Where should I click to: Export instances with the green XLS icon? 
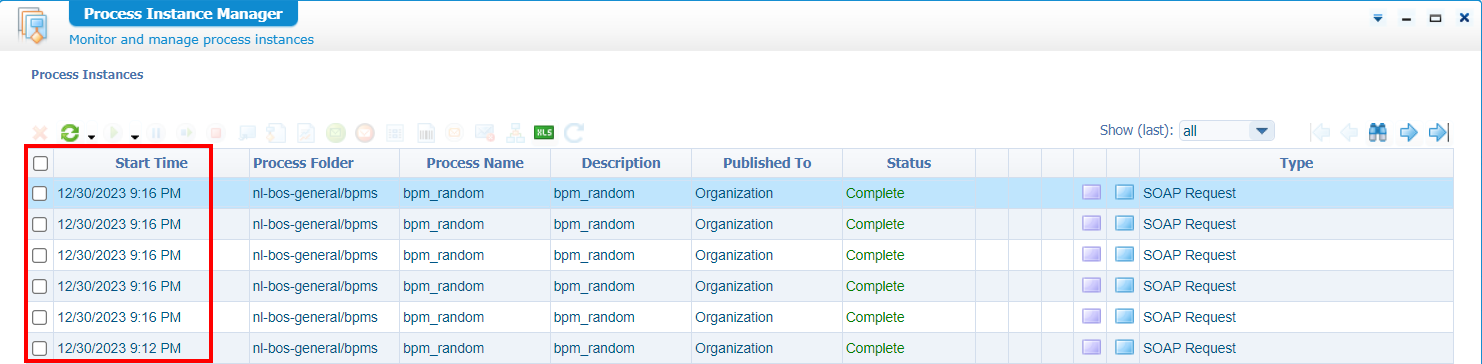tap(543, 132)
